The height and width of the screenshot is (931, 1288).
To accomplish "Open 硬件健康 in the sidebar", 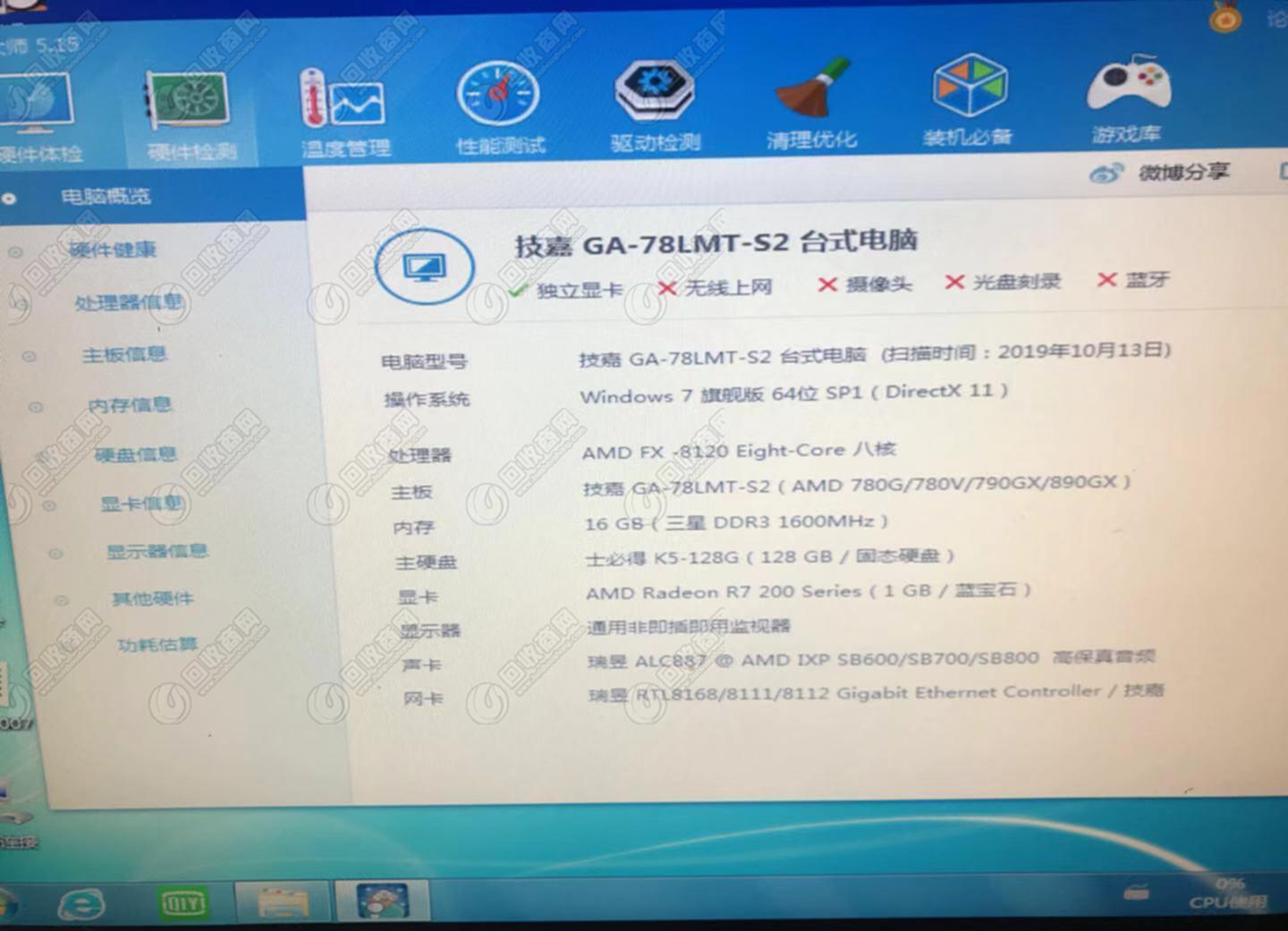I will [x=113, y=250].
